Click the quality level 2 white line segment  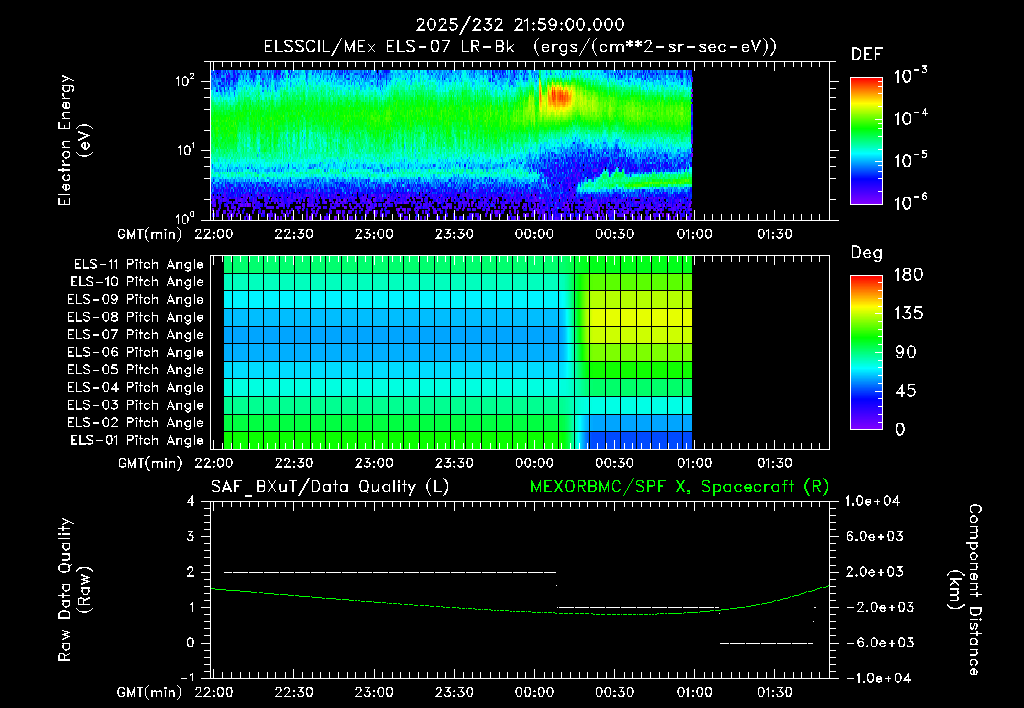tap(390, 572)
